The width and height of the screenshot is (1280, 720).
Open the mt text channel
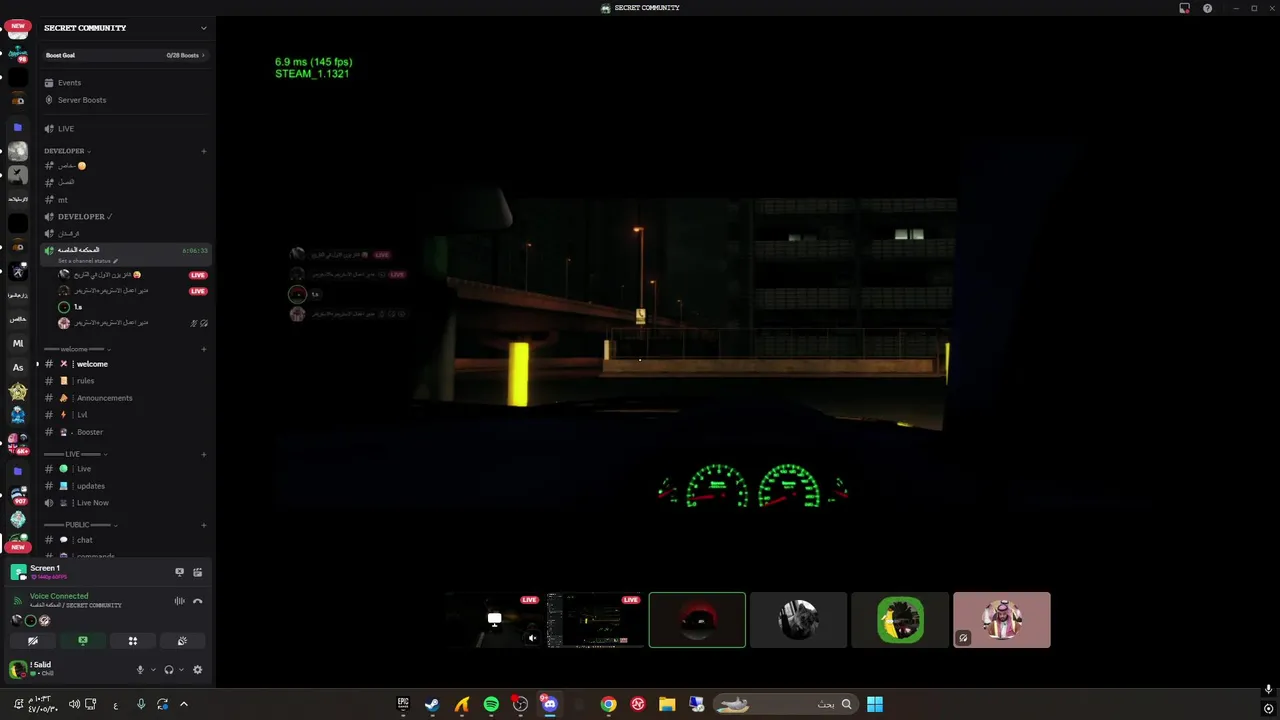(x=125, y=200)
